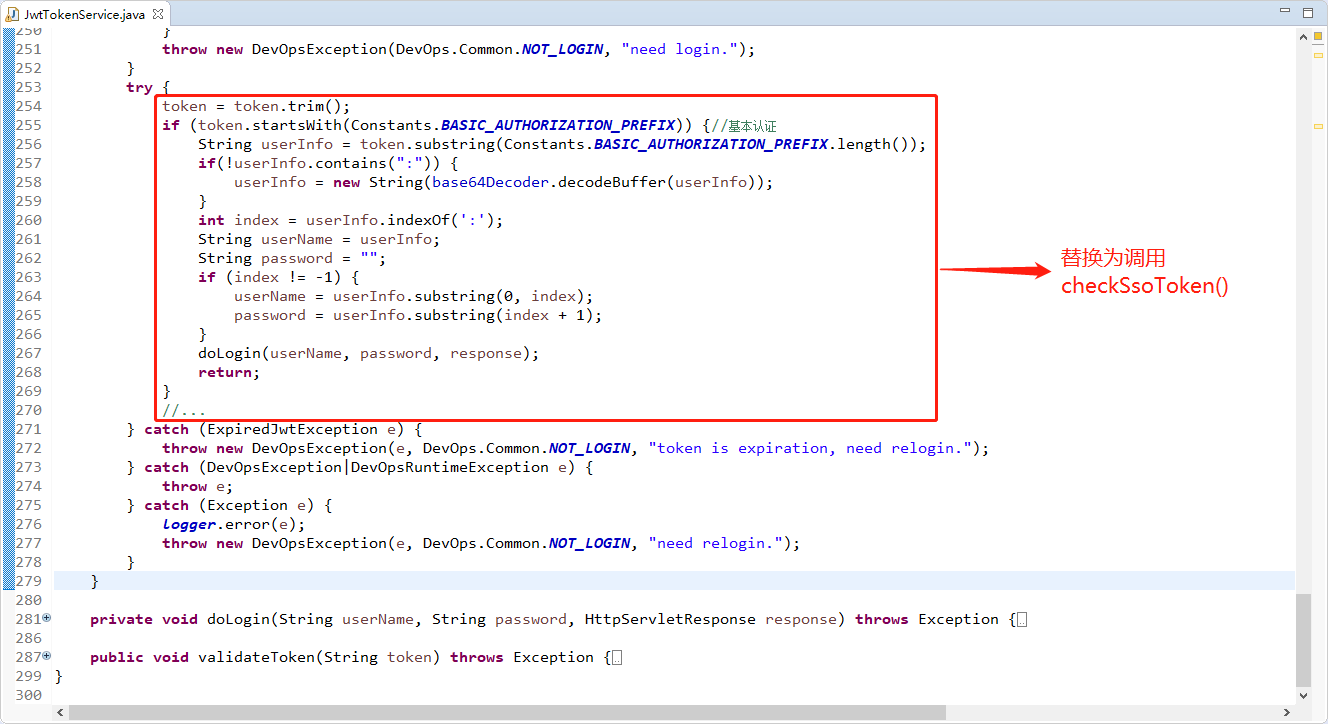Click the vertical scrollbar down arrow
Viewport: 1328px width, 724px height.
point(1302,696)
